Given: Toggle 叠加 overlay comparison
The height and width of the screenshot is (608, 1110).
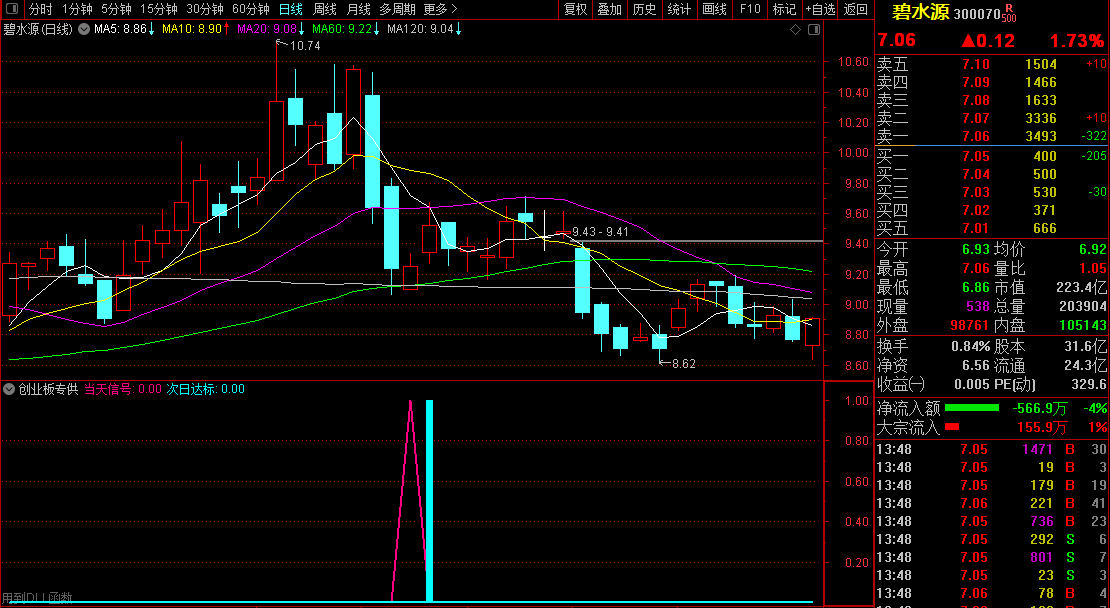Looking at the screenshot, I should click(x=609, y=10).
